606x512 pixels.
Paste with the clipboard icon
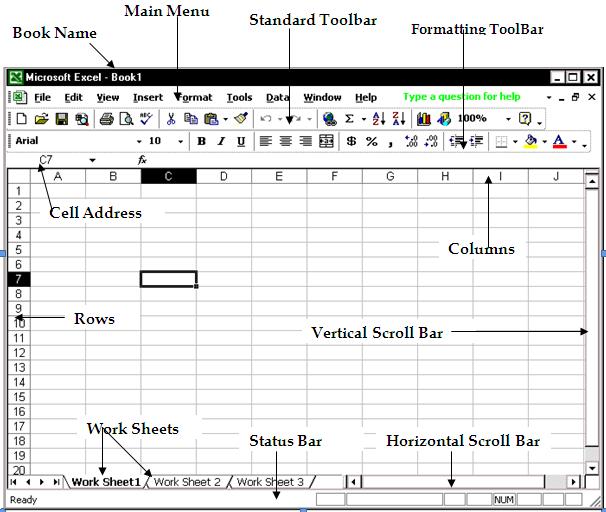(211, 119)
